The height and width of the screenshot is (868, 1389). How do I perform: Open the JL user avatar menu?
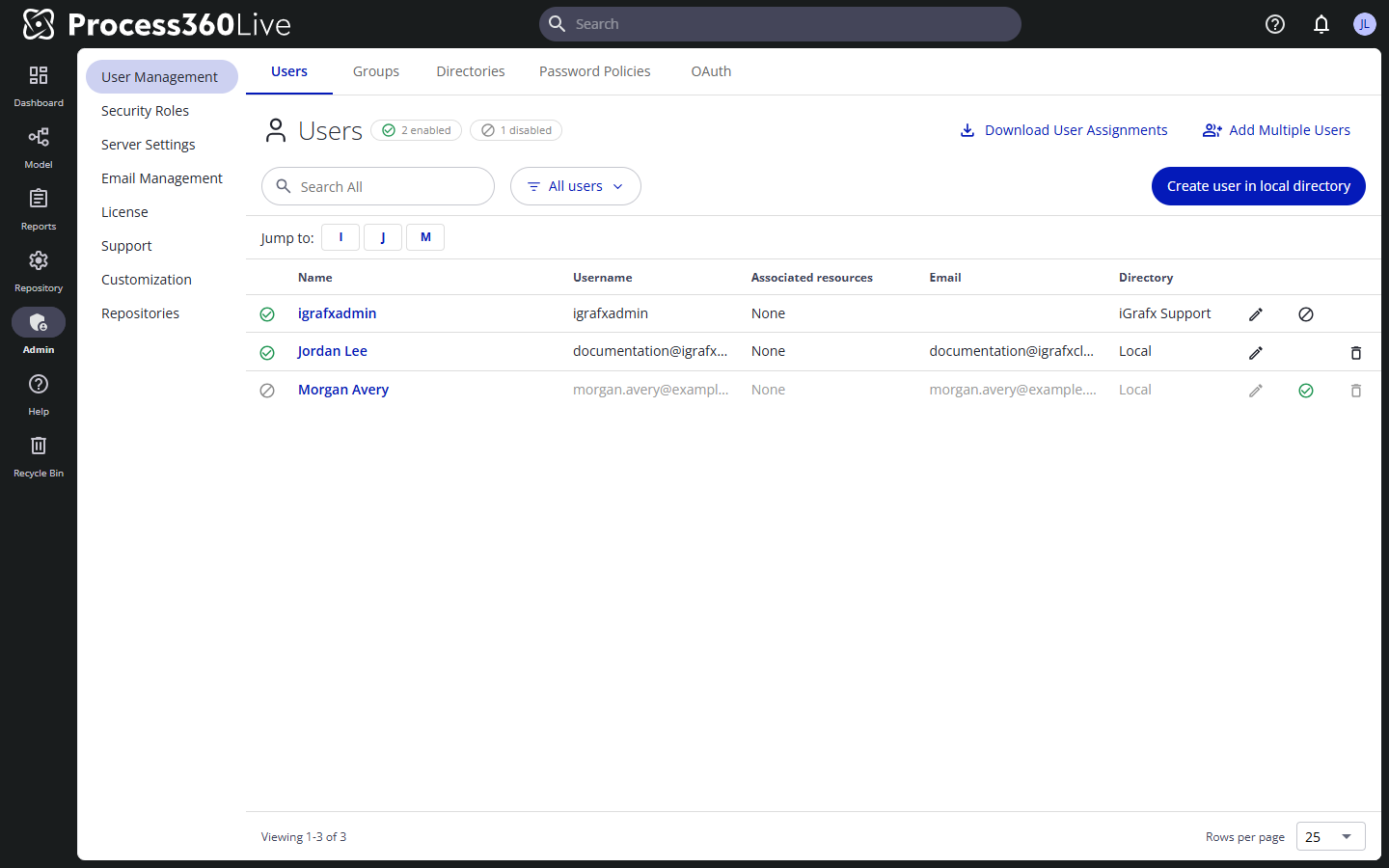pyautogui.click(x=1364, y=24)
